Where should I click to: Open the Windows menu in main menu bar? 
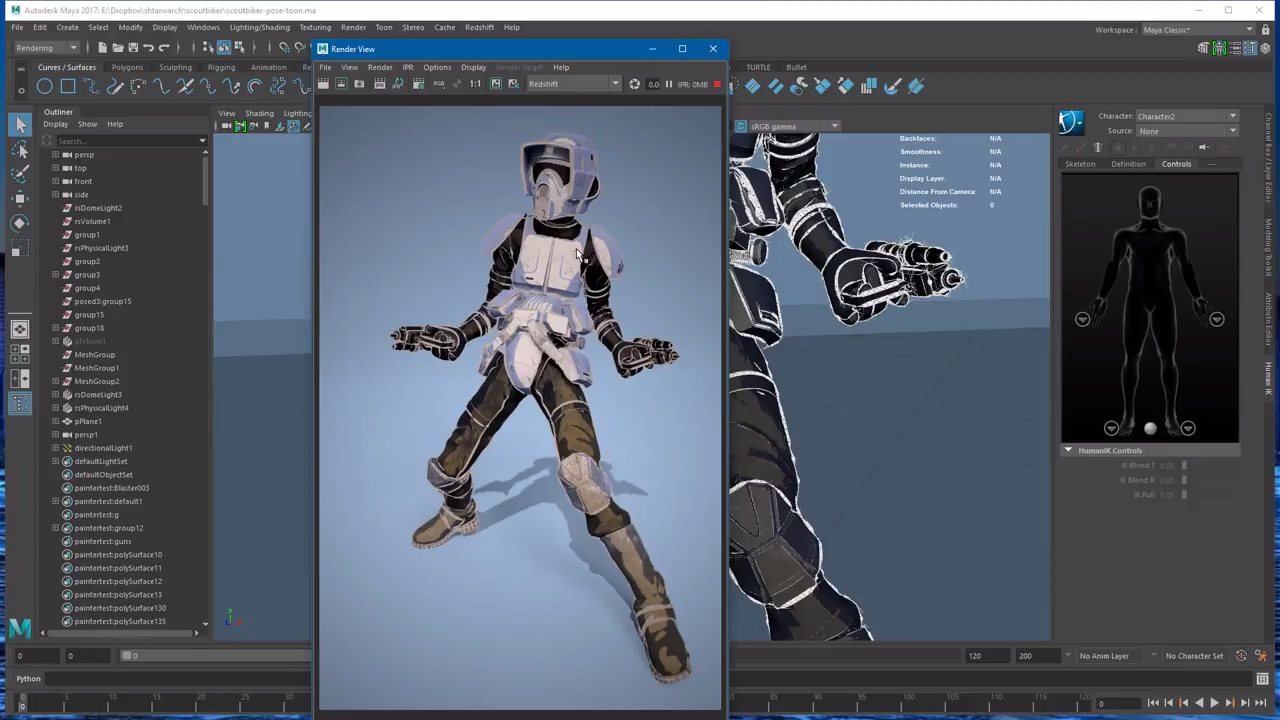pos(203,27)
